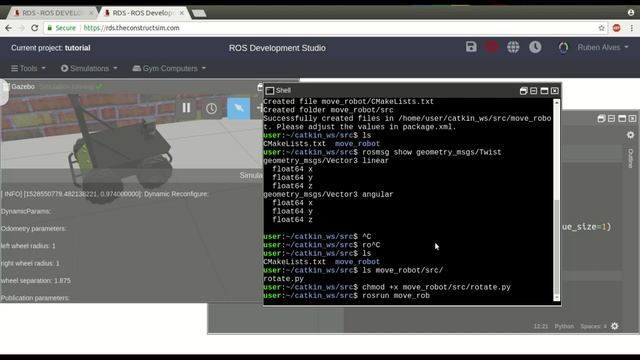
Task: Click the Gazebo clock reset icon
Action: click(x=211, y=108)
